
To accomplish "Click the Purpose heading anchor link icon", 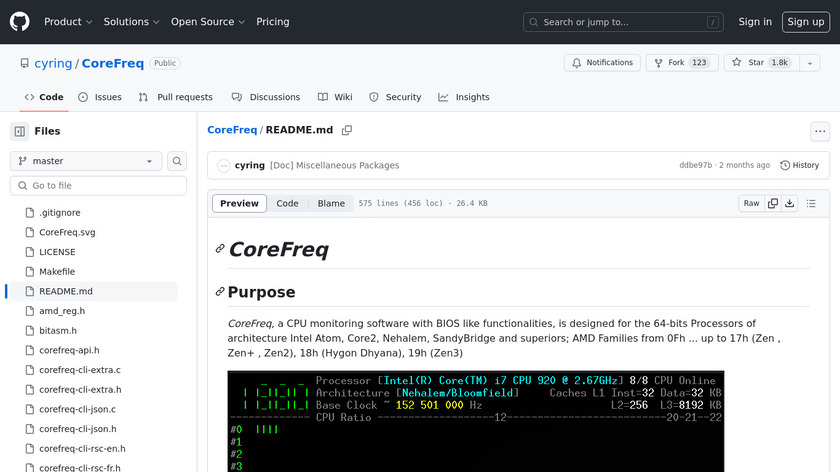I will (220, 291).
